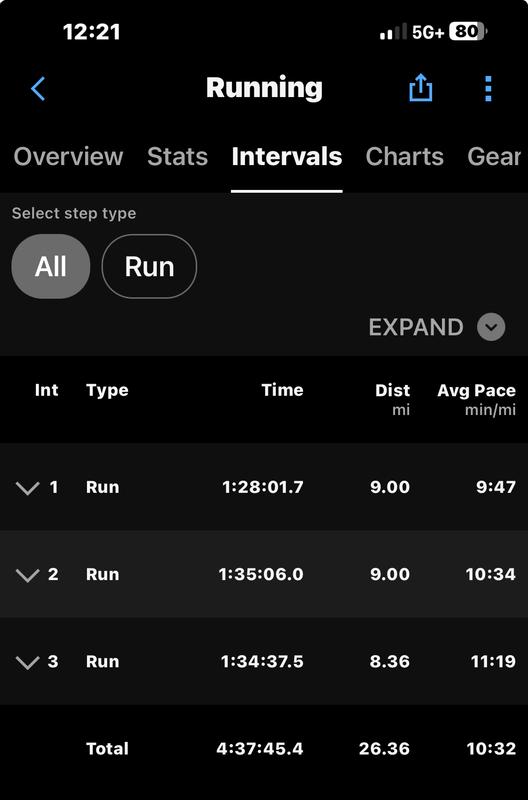The image size is (528, 800).
Task: Tap the EXPAND text button
Action: [416, 327]
